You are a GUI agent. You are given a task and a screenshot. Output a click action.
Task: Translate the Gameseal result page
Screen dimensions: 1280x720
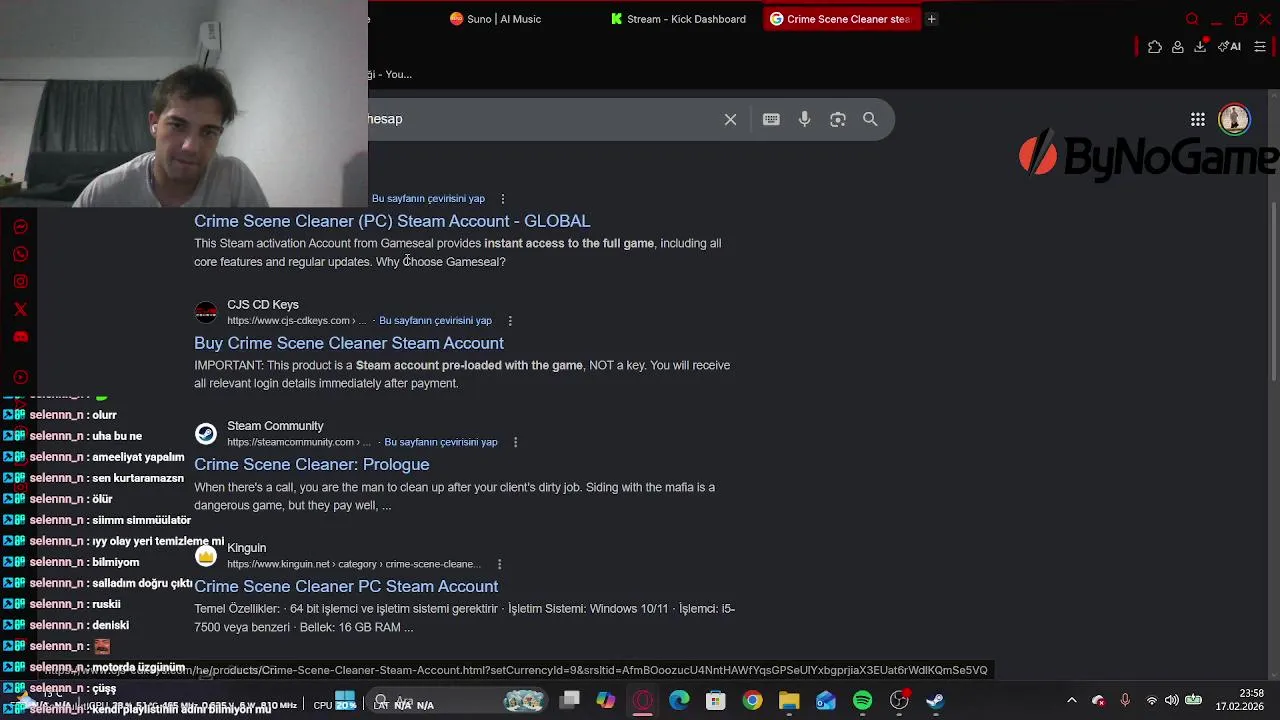428,198
